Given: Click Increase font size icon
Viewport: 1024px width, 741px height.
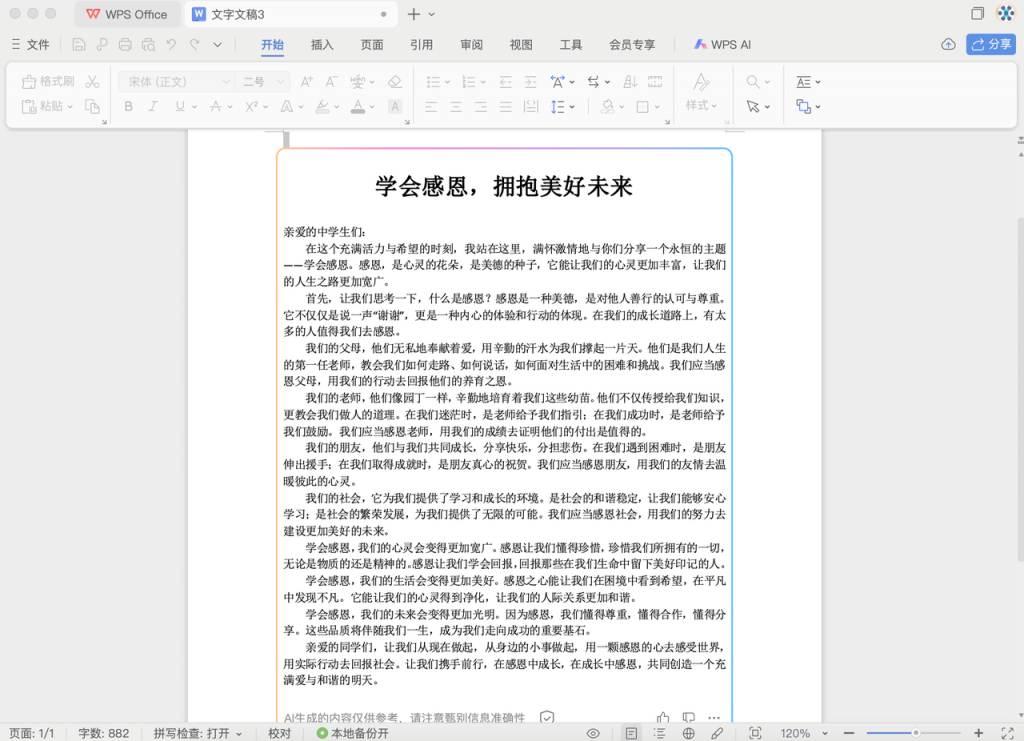Looking at the screenshot, I should pyautogui.click(x=306, y=82).
